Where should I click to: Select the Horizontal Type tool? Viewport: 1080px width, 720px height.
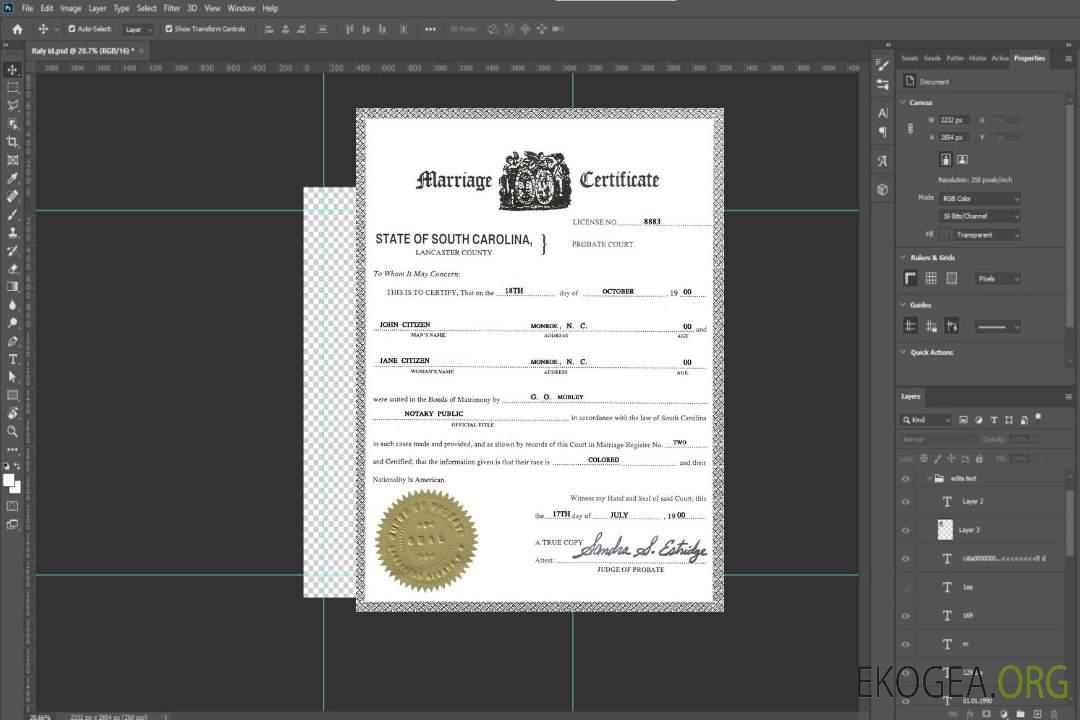[x=12, y=359]
